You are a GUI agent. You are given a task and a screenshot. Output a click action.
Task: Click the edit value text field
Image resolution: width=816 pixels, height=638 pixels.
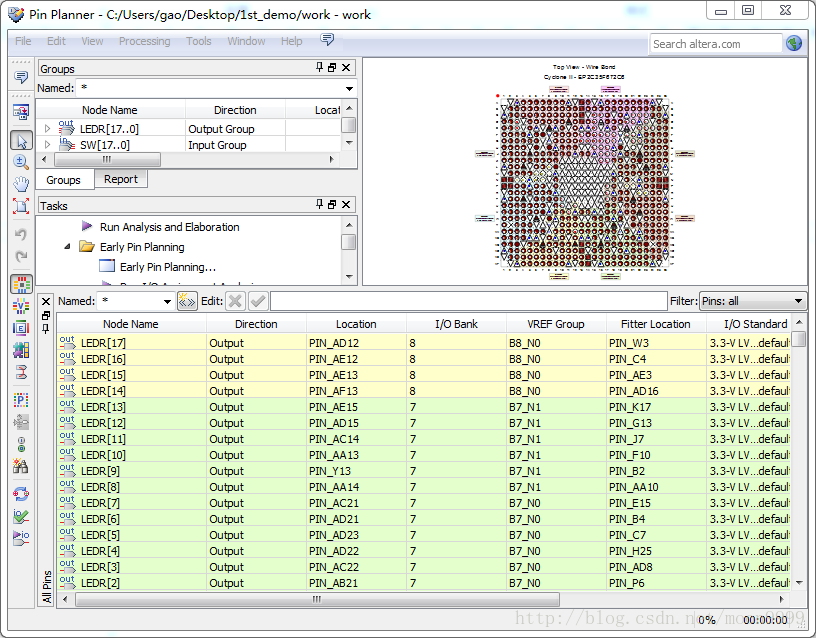468,301
